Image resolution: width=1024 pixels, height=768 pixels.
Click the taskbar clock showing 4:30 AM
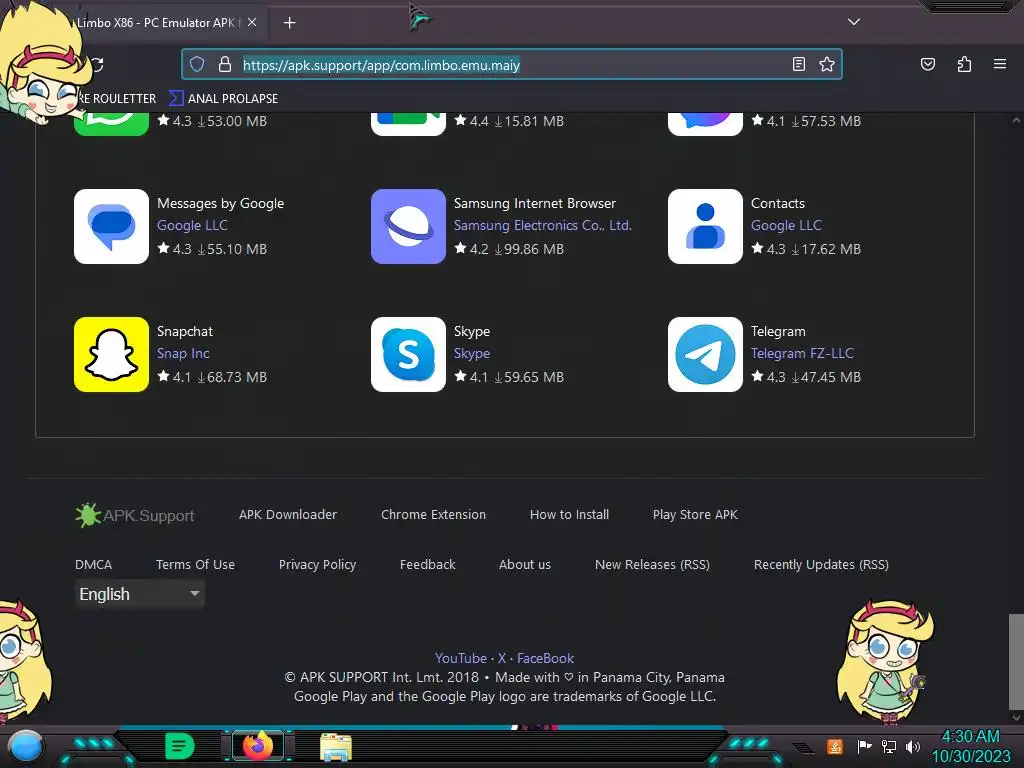tap(970, 746)
